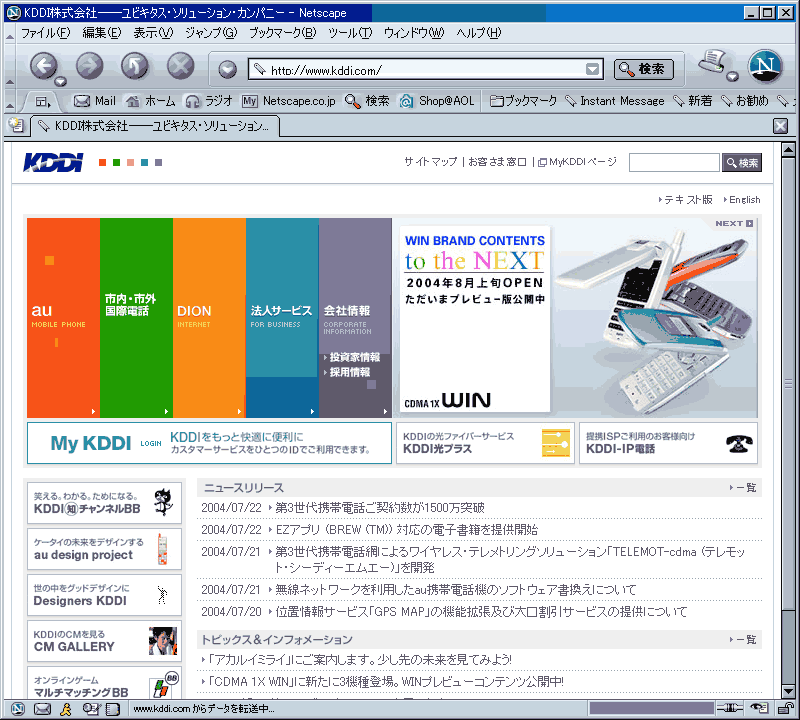
Task: Click the teal 法人サービス FOR BUSINESS panel
Action: [x=282, y=318]
